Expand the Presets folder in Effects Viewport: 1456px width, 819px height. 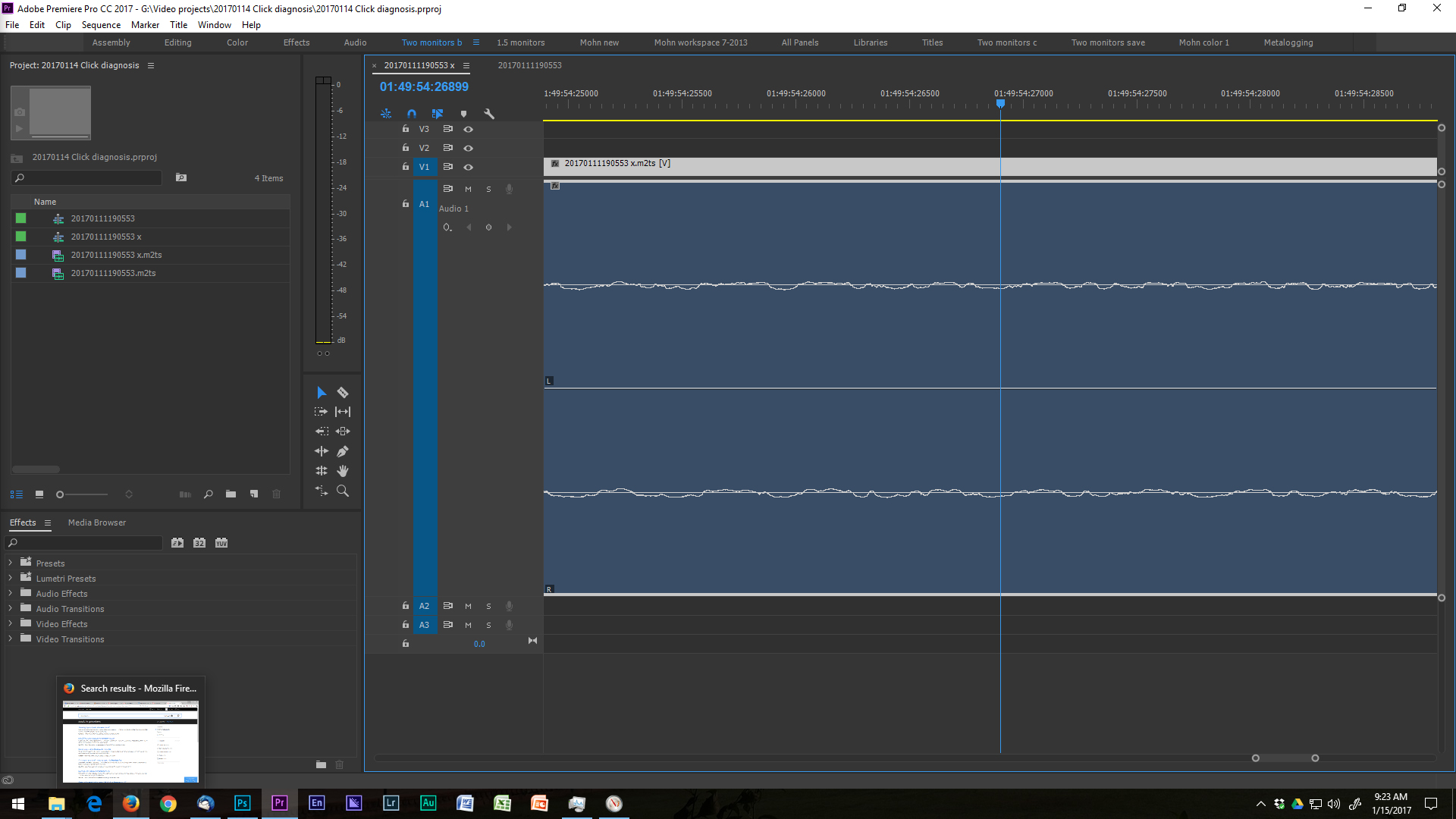[x=10, y=562]
